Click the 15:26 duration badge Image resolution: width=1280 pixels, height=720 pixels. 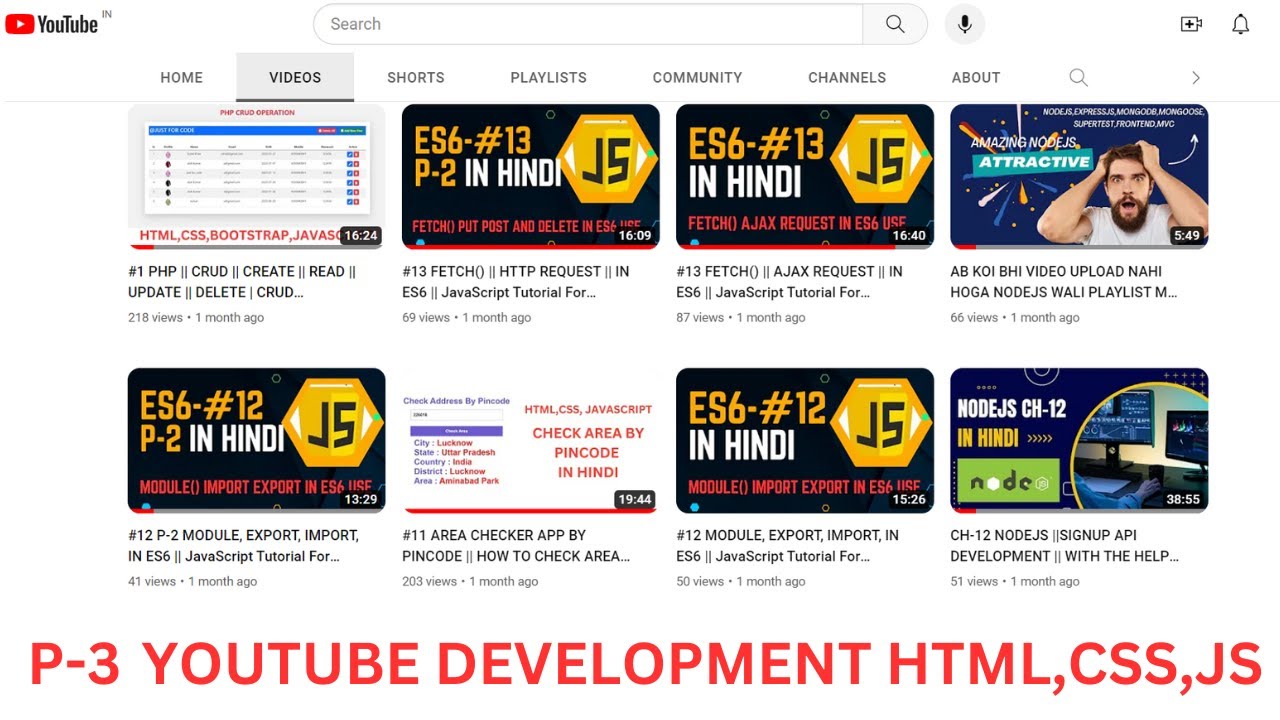pos(908,499)
